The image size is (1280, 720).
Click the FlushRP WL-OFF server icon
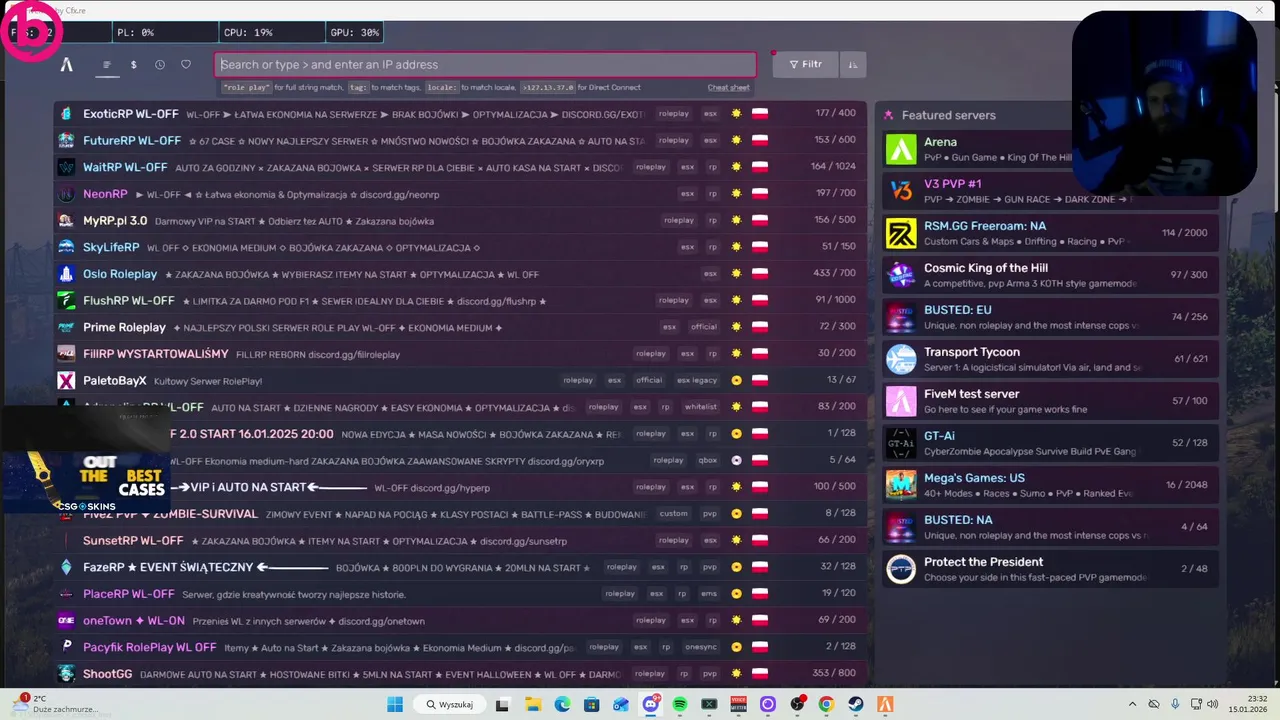tap(66, 301)
